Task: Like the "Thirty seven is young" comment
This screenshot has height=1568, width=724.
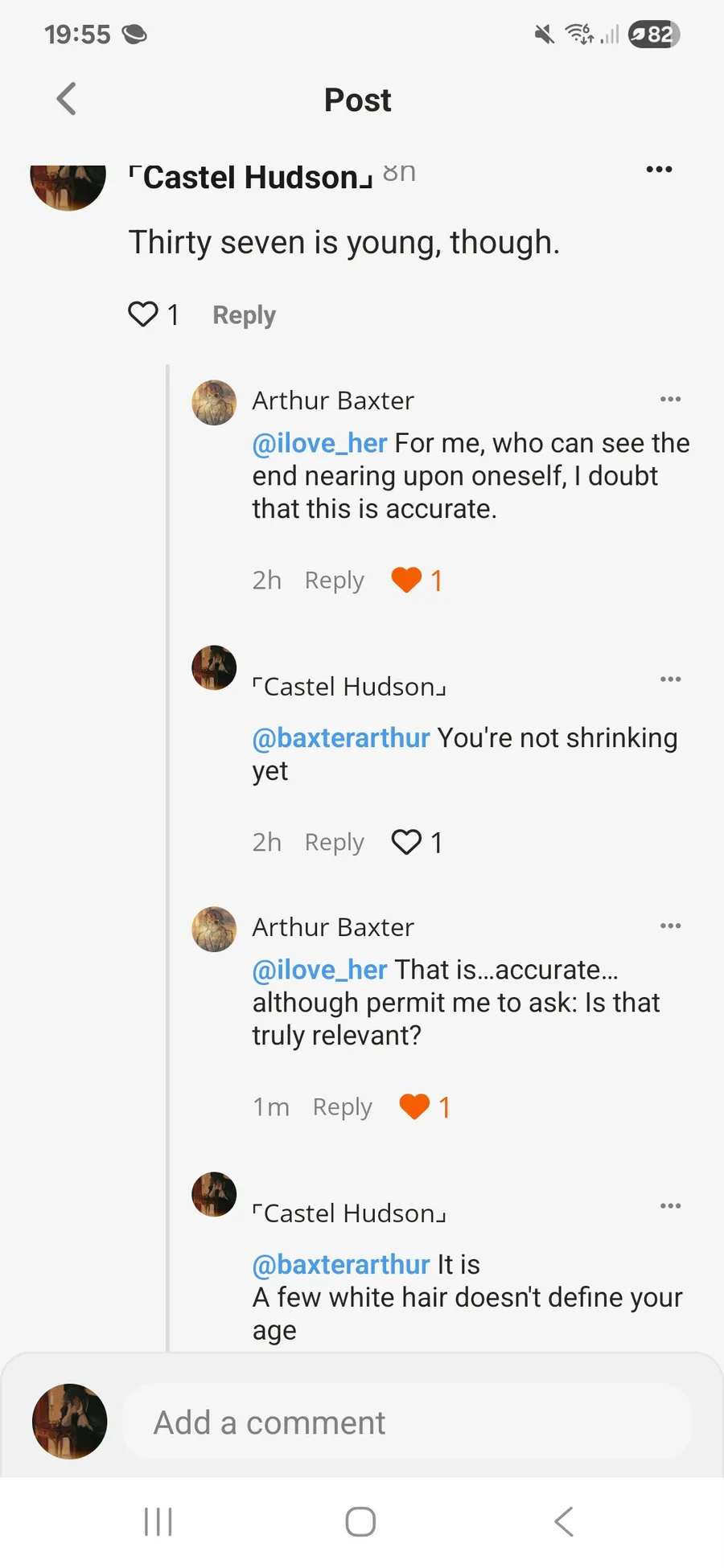Action: pos(143,314)
